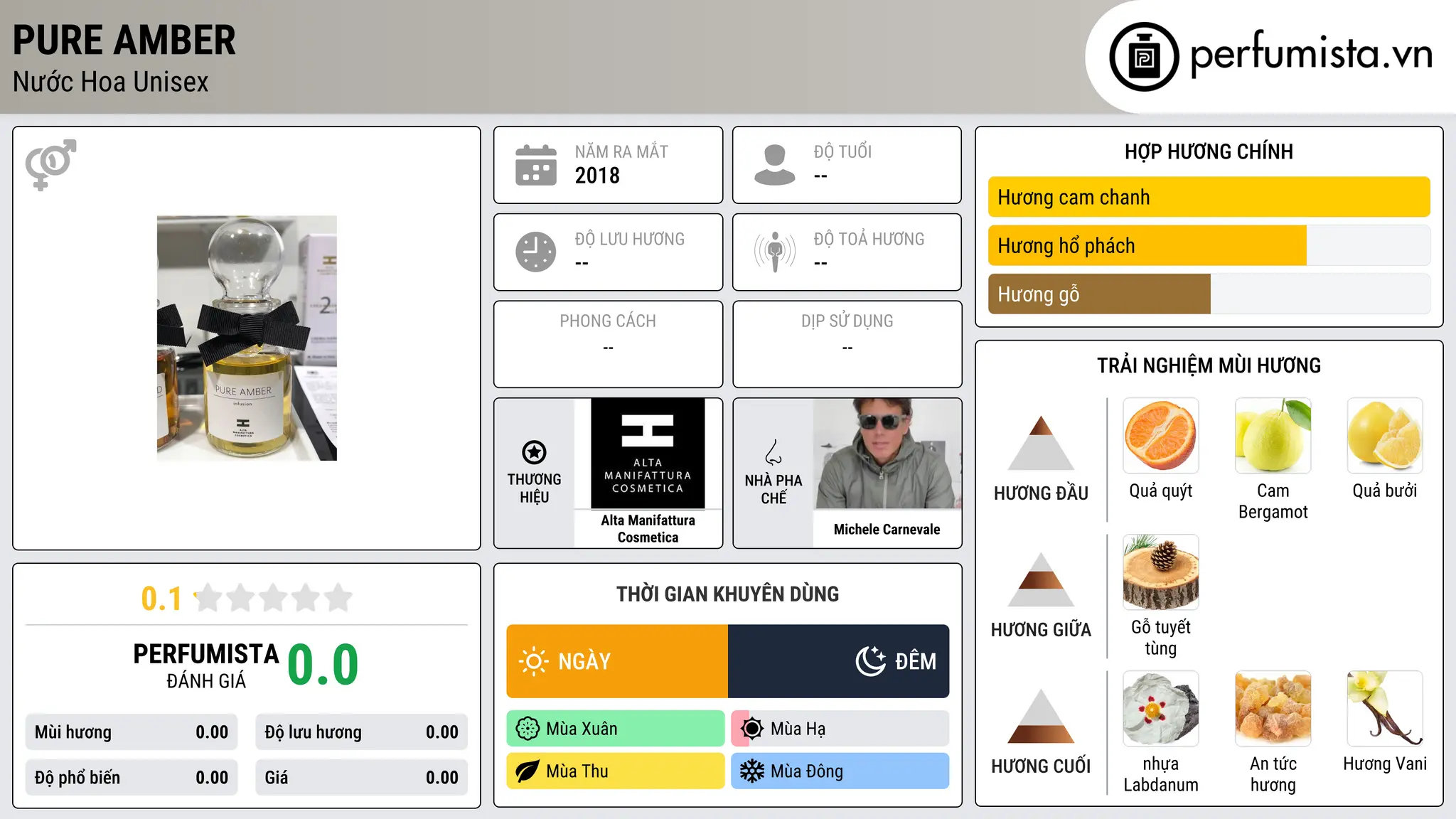The height and width of the screenshot is (819, 1456).
Task: Click the Michele Carnevale perfumer name
Action: pyautogui.click(x=887, y=530)
